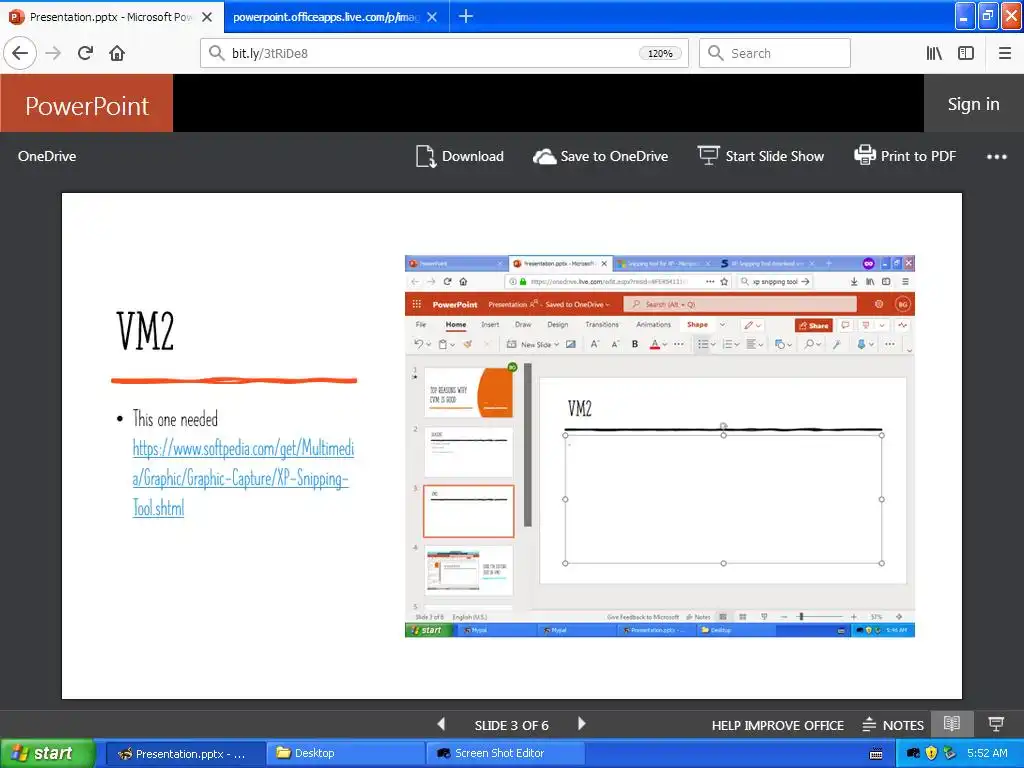Switch to Reading view icon
Image resolution: width=1024 pixels, height=768 pixels.
(x=952, y=724)
